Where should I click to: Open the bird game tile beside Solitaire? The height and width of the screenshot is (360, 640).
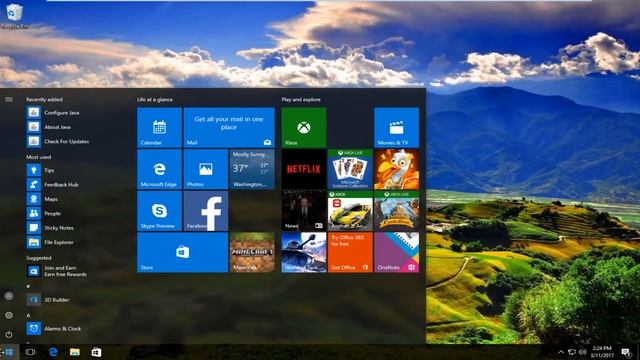click(396, 169)
